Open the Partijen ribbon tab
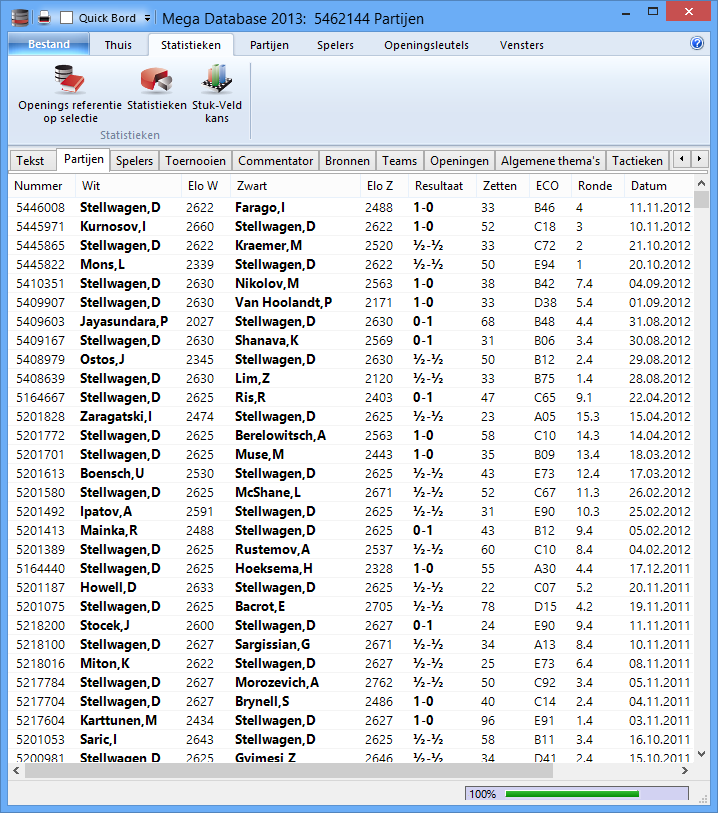718x813 pixels. click(269, 45)
